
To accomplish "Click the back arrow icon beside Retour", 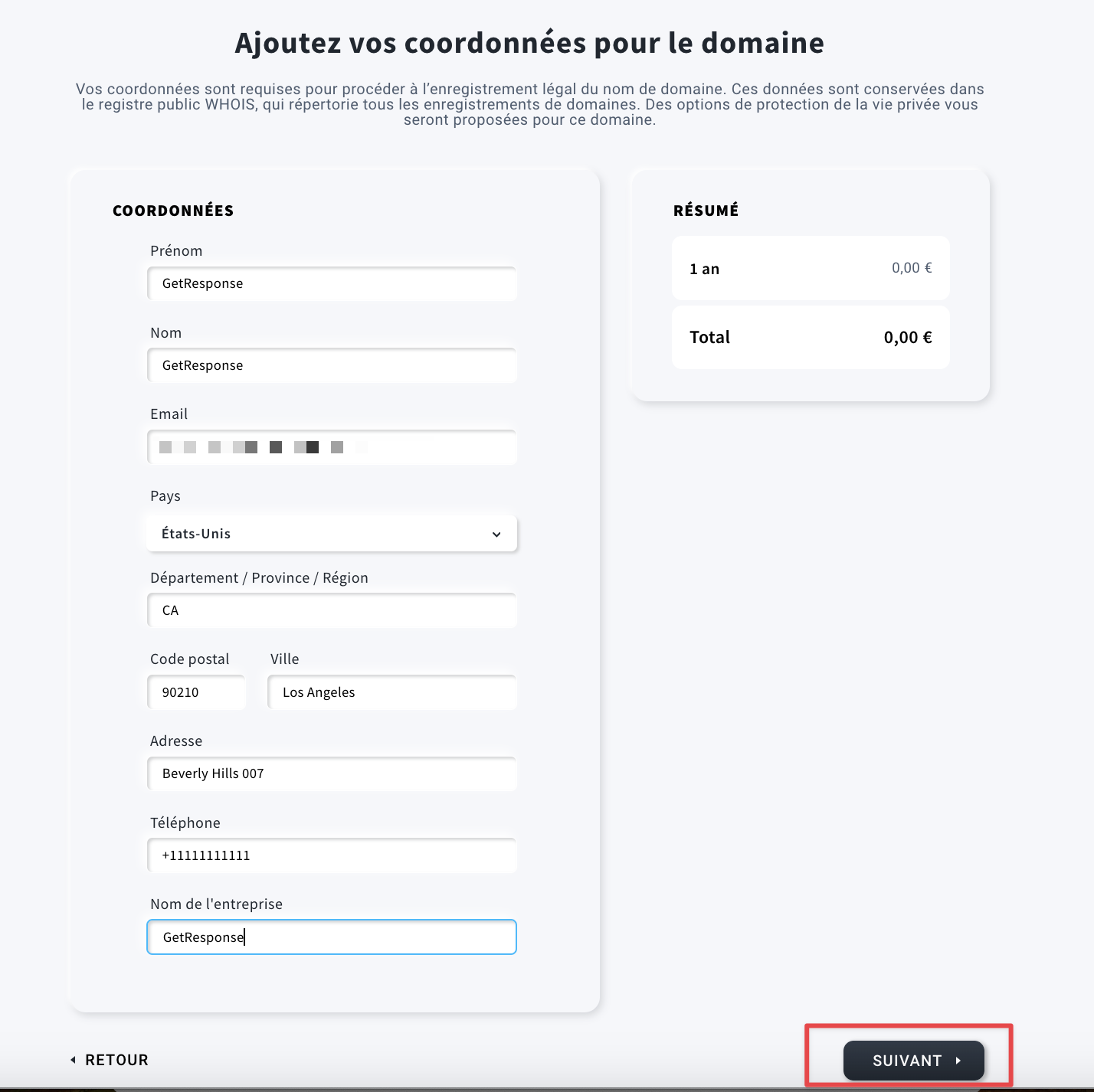I will (73, 1060).
